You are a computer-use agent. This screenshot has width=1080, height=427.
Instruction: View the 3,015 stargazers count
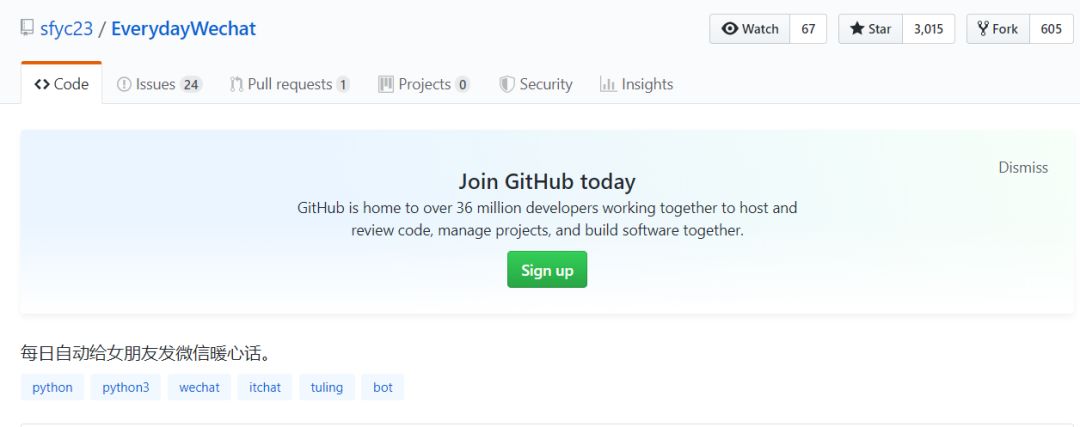click(928, 29)
